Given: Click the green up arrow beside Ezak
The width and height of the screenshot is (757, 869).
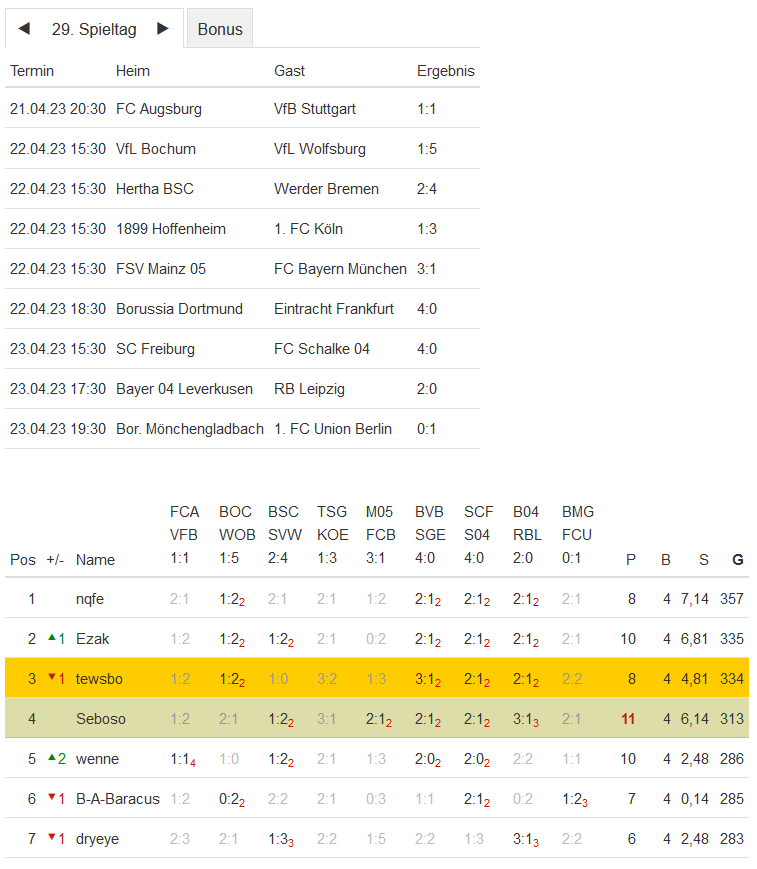Looking at the screenshot, I should point(52,638).
